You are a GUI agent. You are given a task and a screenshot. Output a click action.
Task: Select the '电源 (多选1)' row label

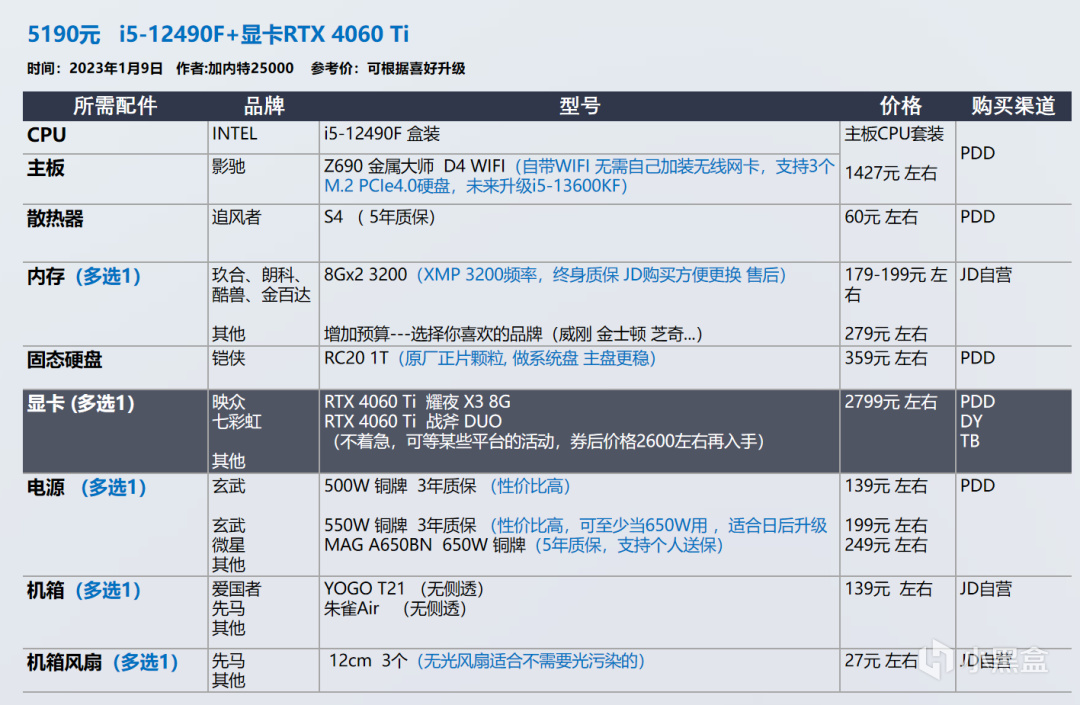point(86,487)
